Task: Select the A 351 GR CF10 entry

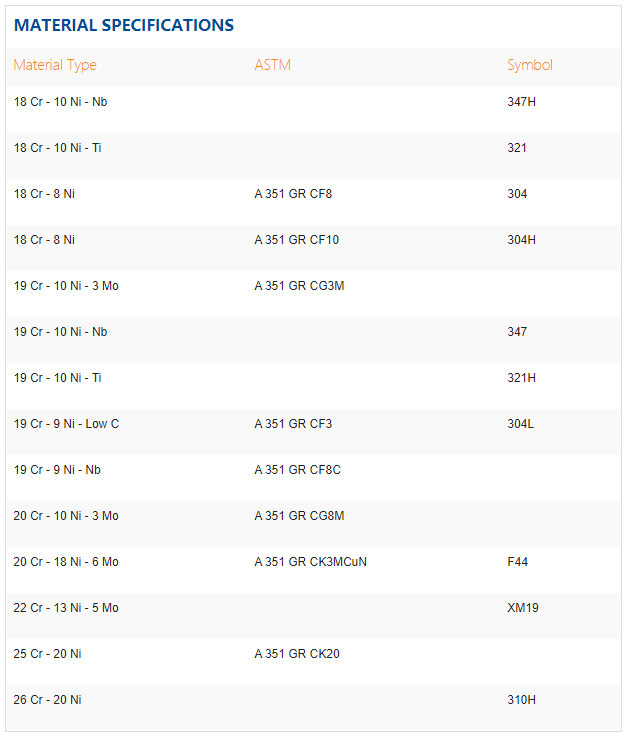Action: [x=296, y=240]
